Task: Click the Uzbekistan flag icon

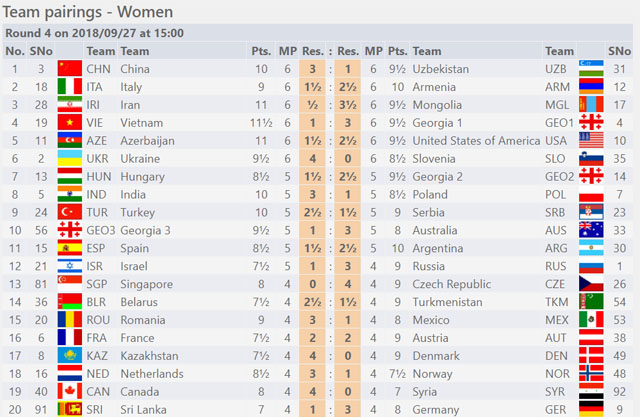Action: (591, 69)
